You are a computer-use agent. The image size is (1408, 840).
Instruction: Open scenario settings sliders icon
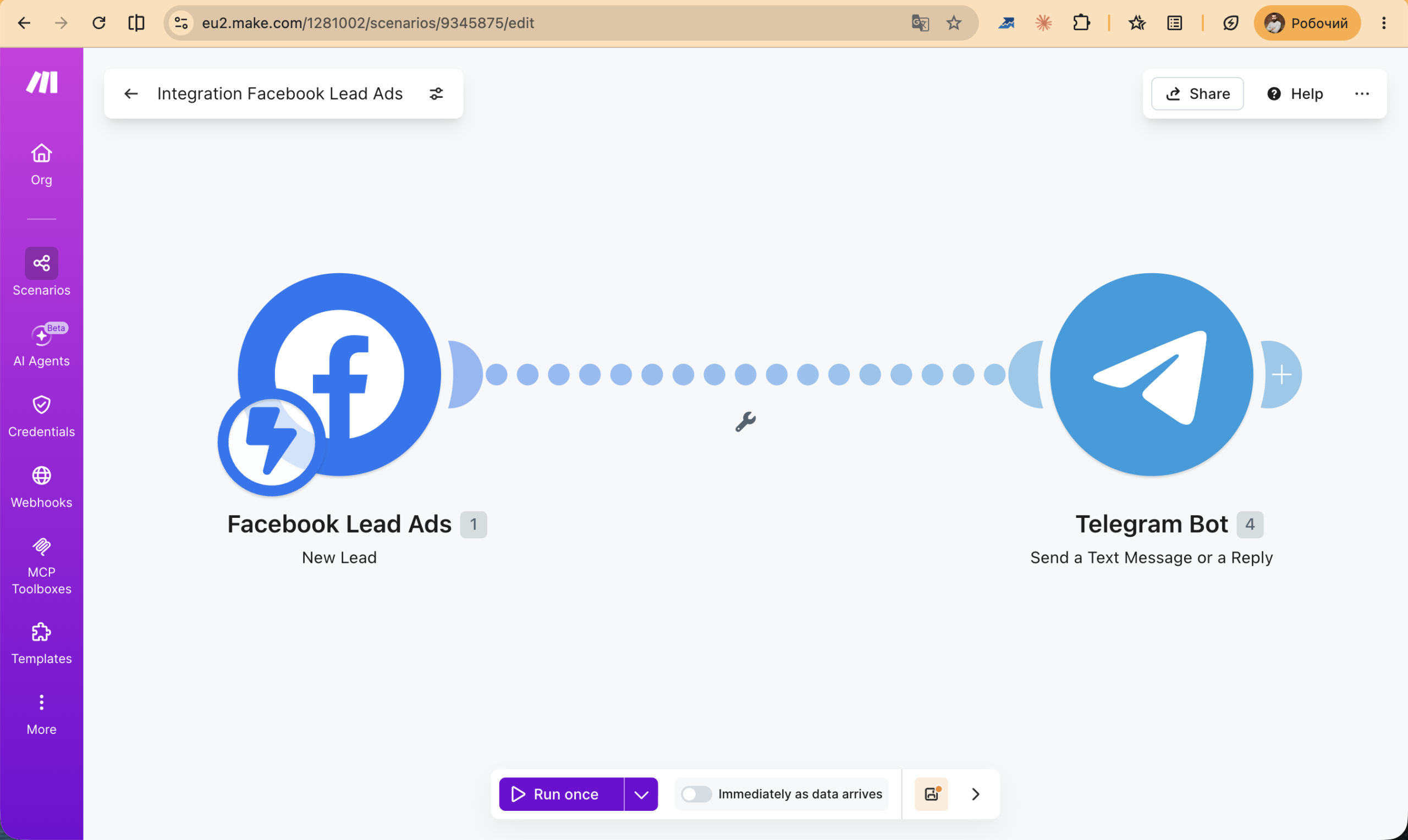[436, 93]
